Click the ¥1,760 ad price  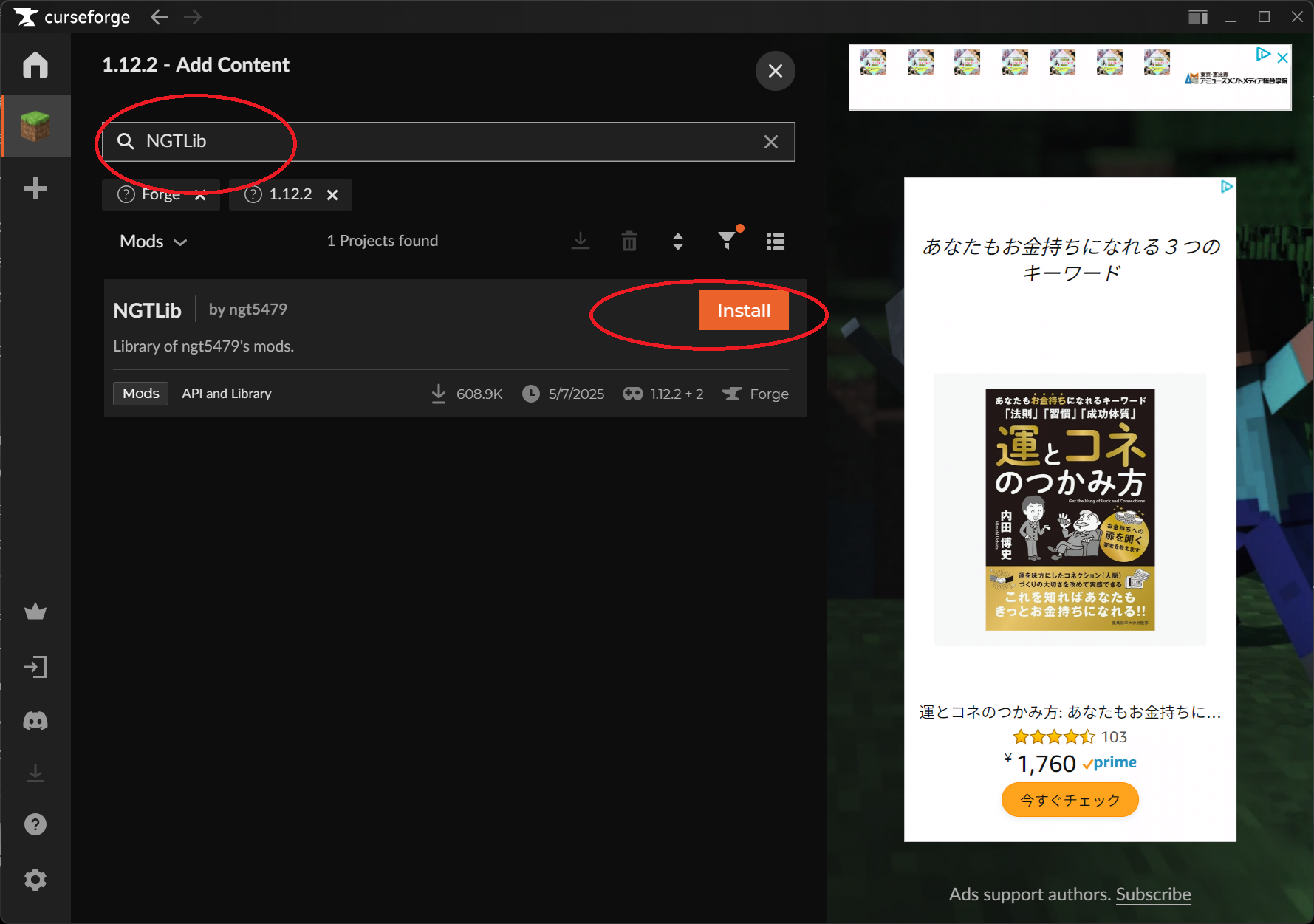point(1040,764)
